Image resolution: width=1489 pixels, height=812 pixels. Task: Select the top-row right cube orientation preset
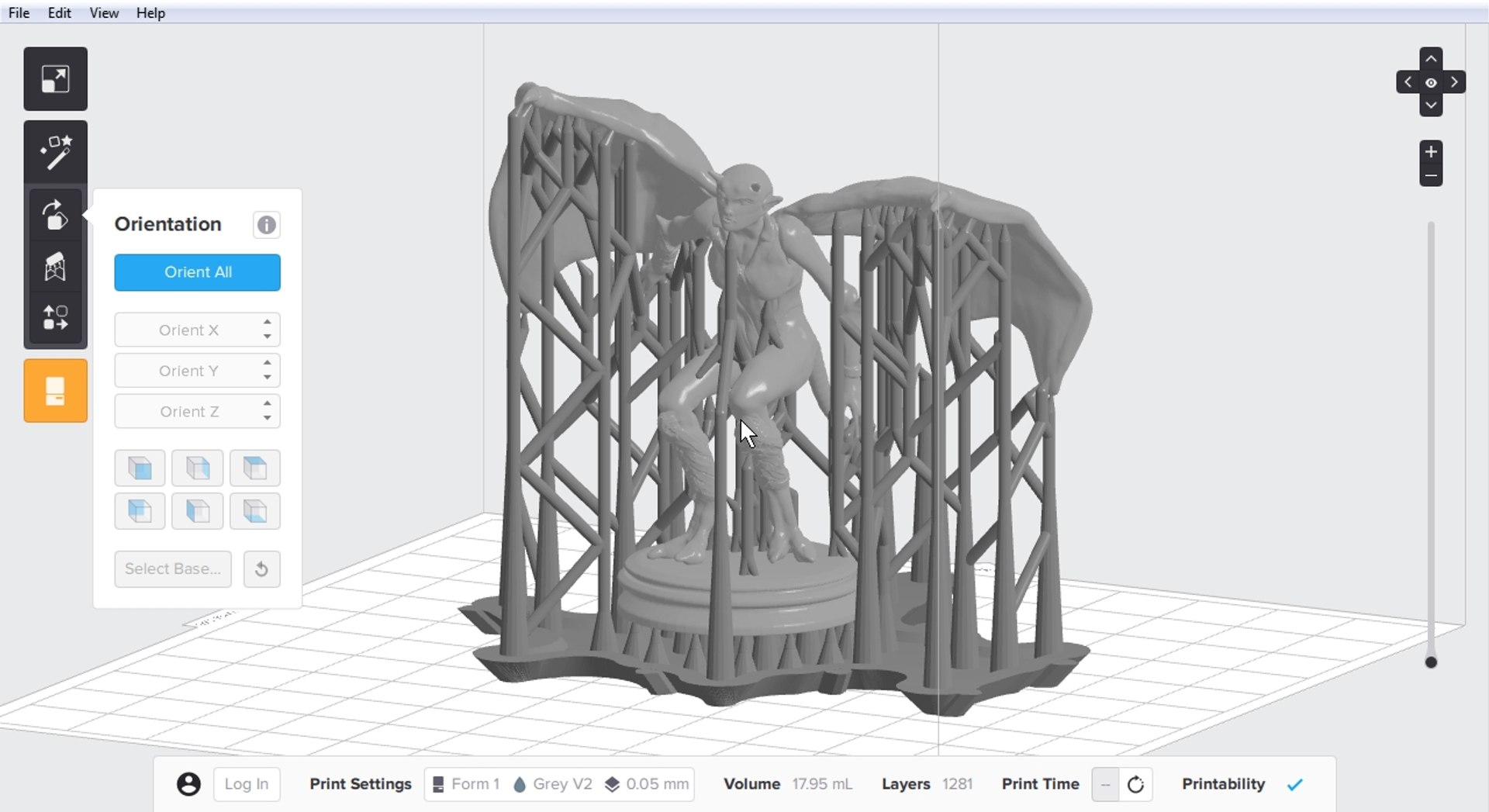(254, 468)
